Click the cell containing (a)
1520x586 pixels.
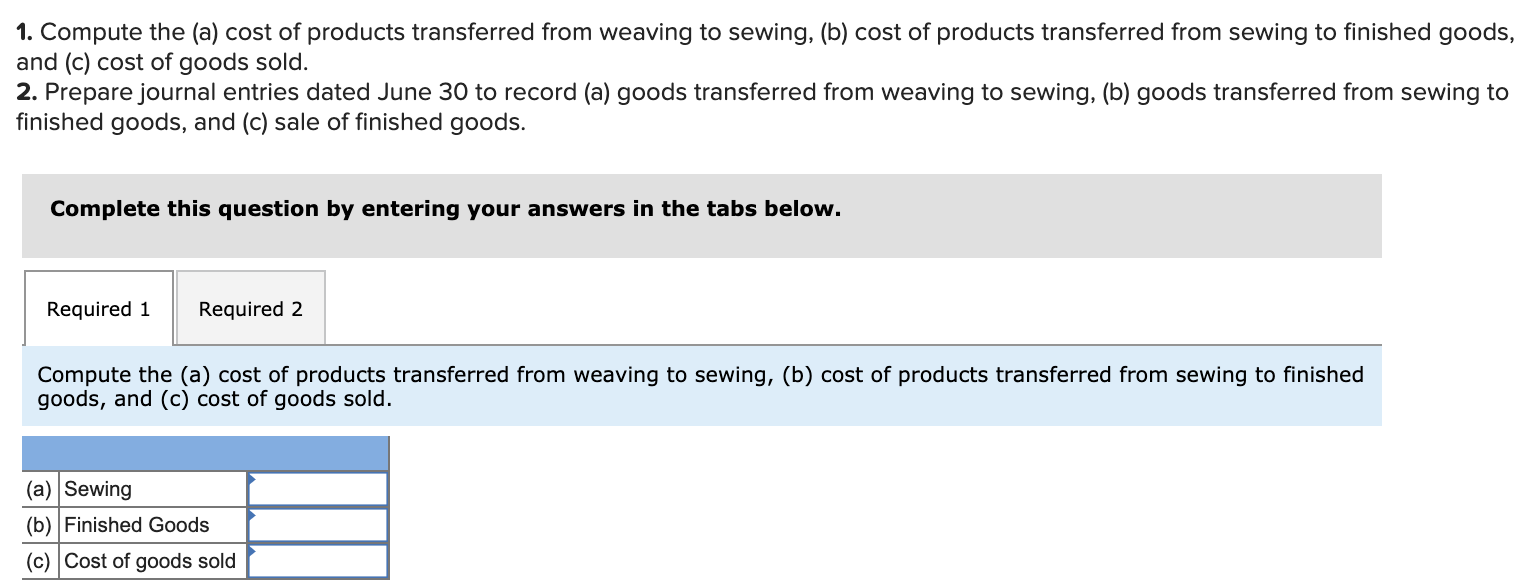pos(40,488)
